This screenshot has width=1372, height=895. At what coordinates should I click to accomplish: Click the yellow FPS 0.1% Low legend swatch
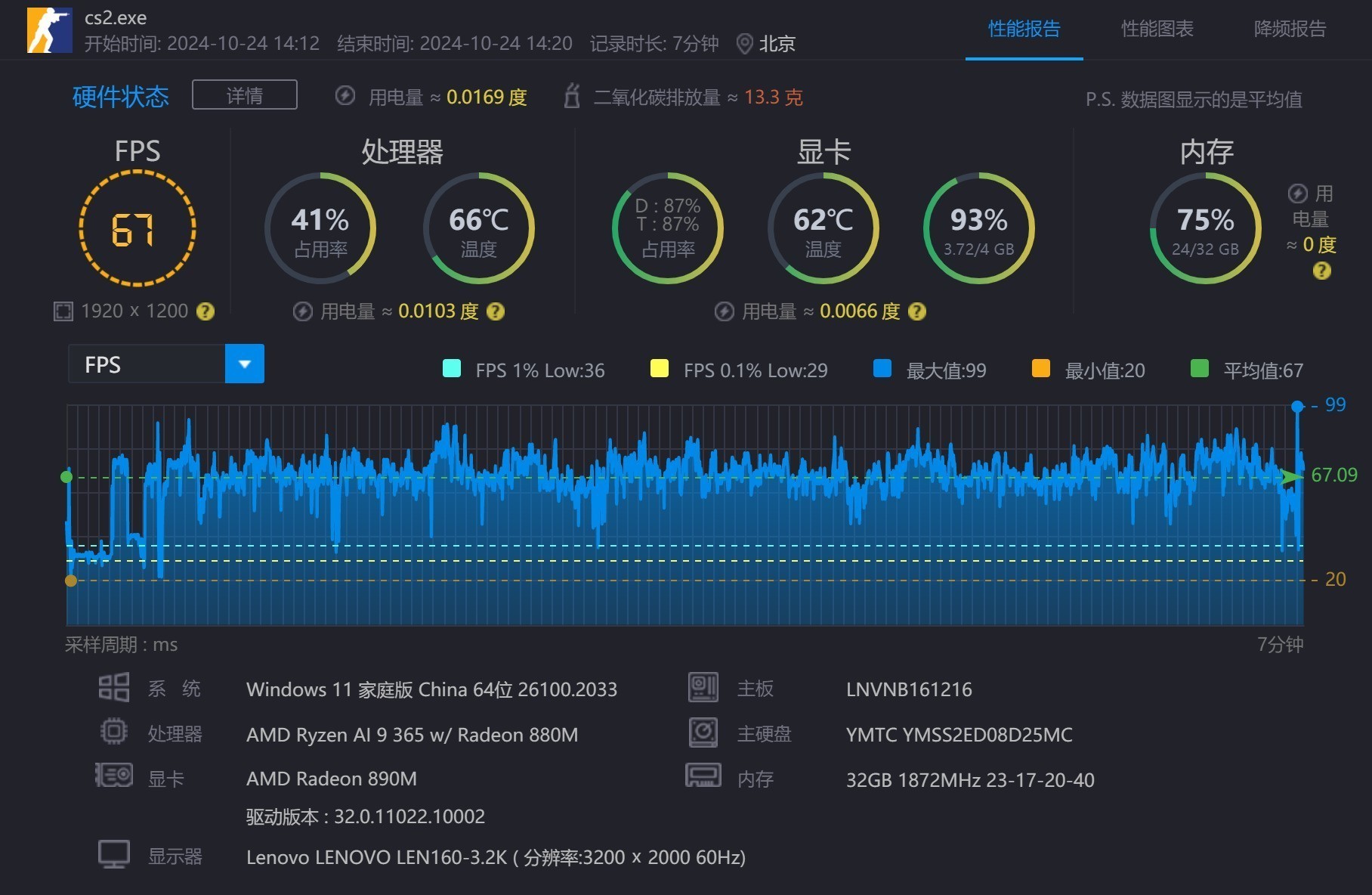pyautogui.click(x=660, y=368)
